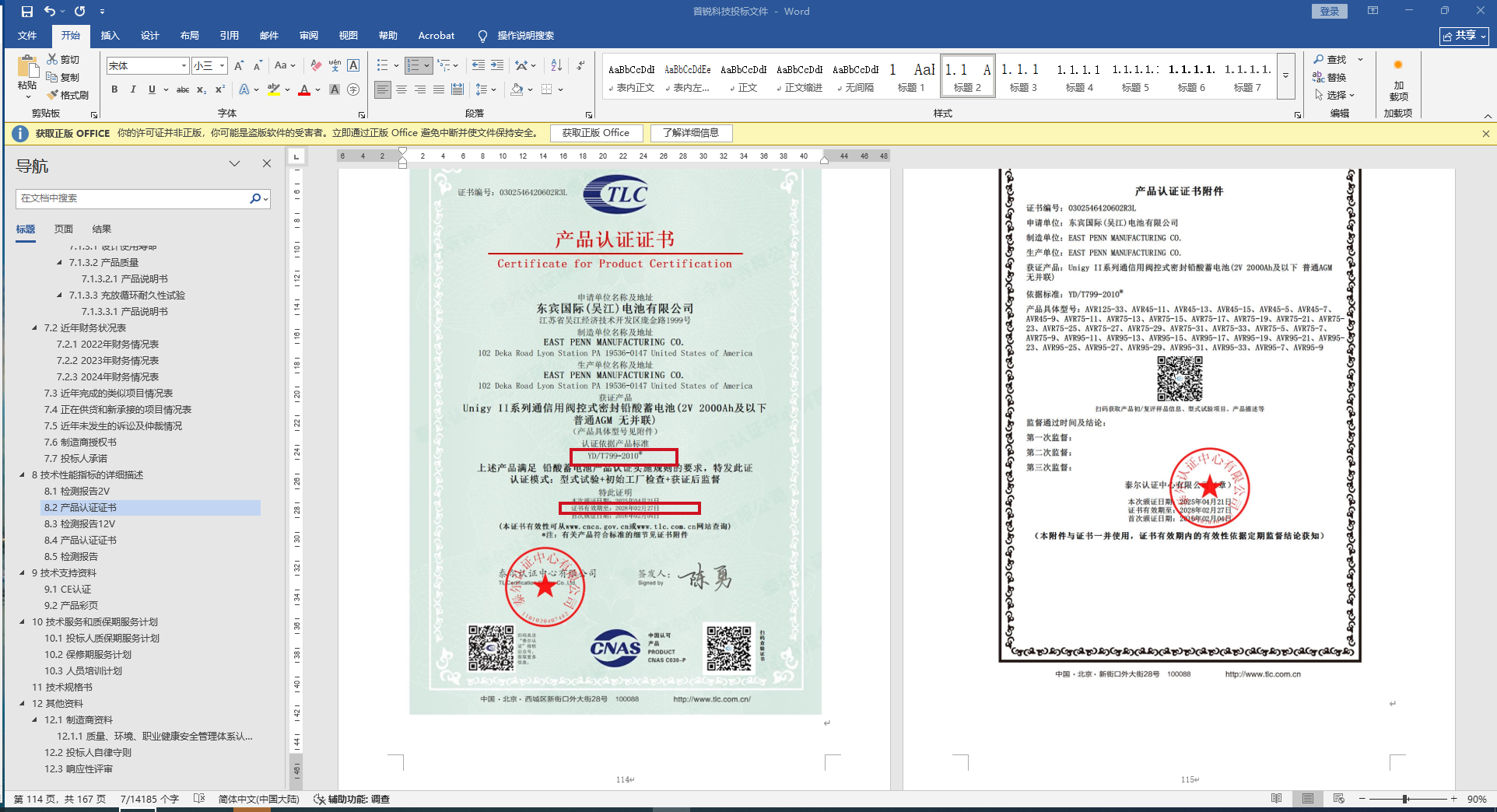This screenshot has height=812, width=1497.
Task: Click the Save icon in title bar
Action: tap(27, 12)
